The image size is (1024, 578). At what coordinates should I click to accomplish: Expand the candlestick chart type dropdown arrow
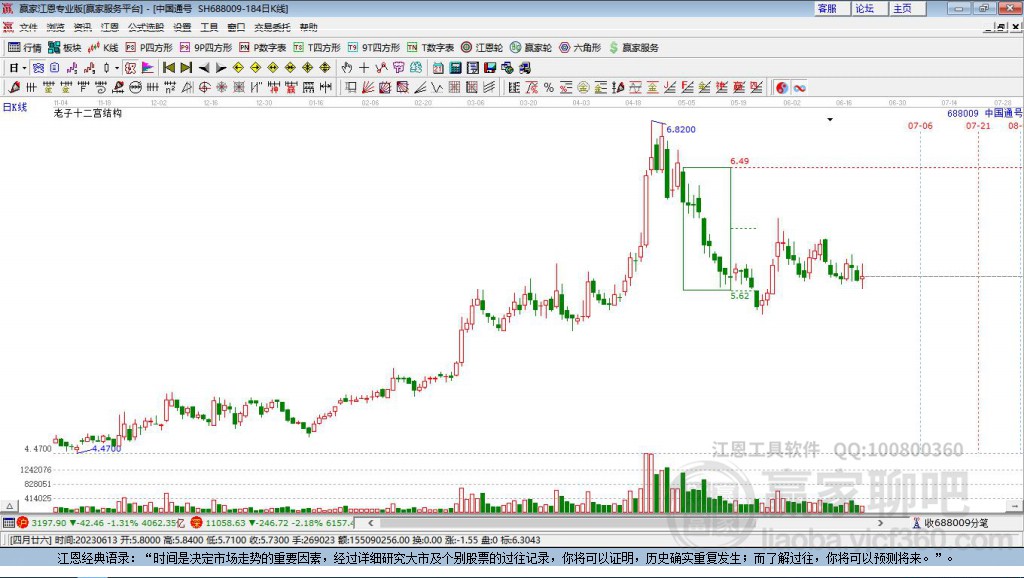(x=117, y=68)
